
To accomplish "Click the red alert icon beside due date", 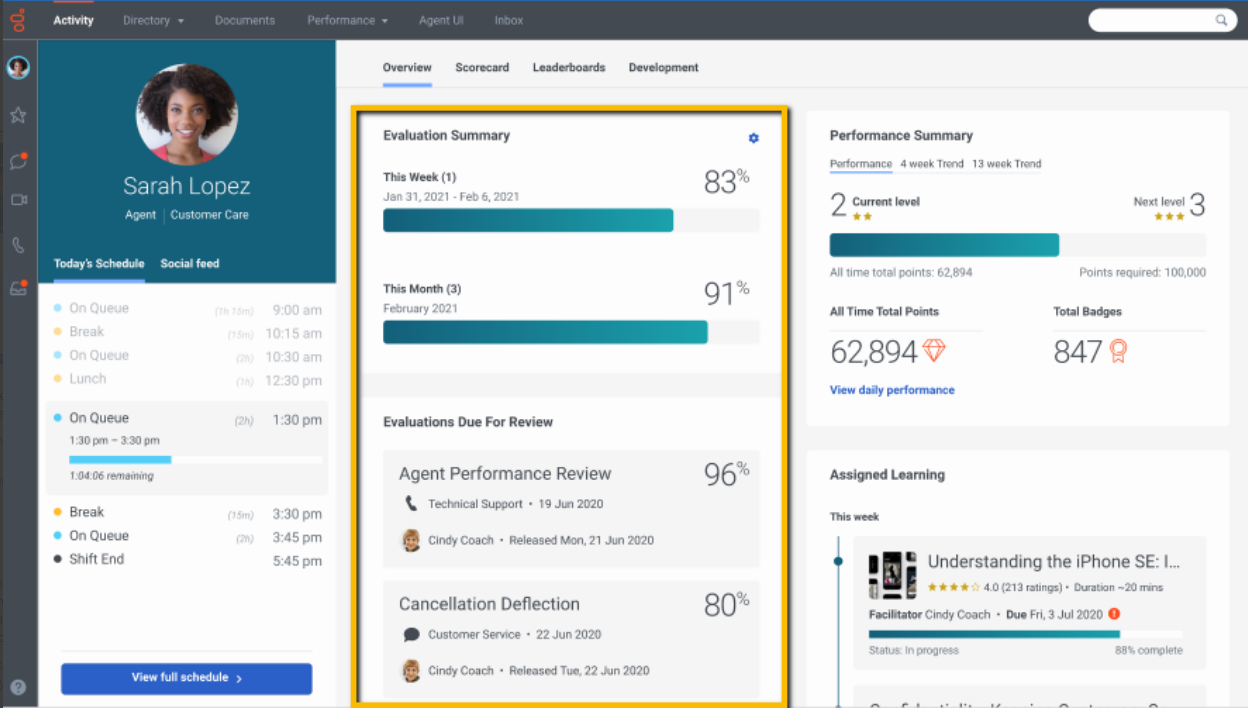I will [1114, 614].
